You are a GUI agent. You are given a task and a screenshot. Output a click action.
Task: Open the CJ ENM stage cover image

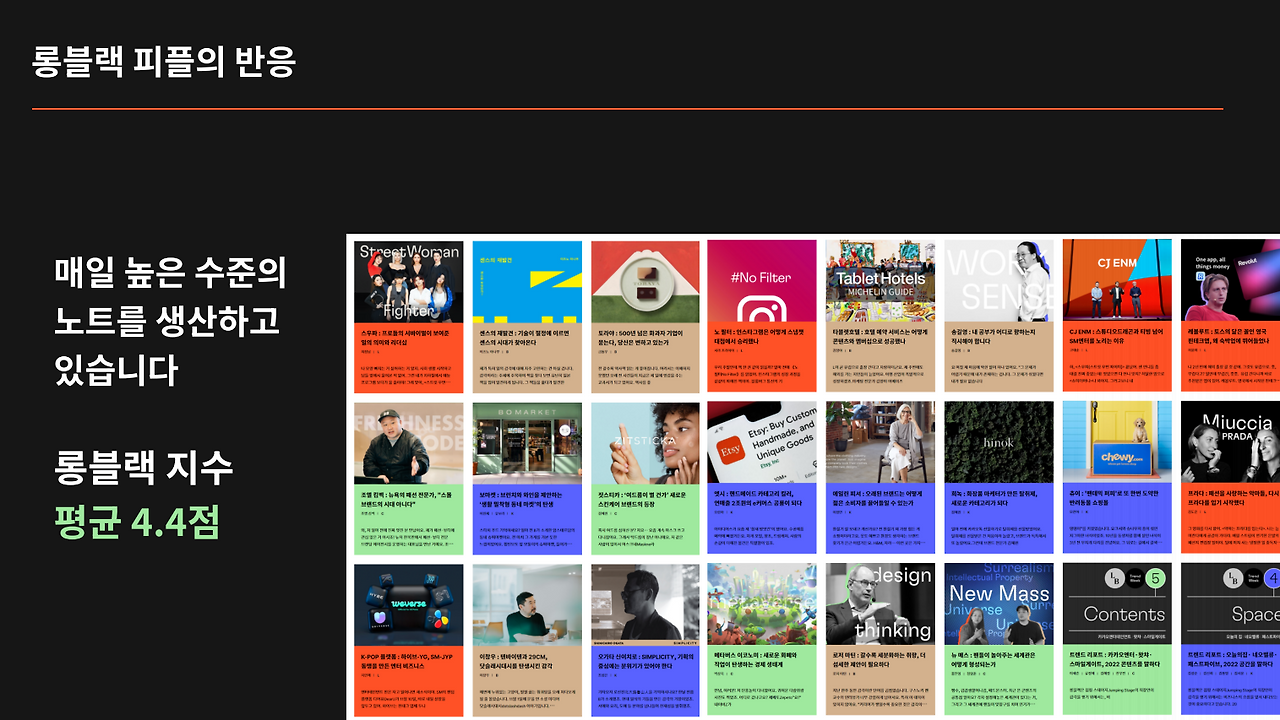[x=1117, y=281]
